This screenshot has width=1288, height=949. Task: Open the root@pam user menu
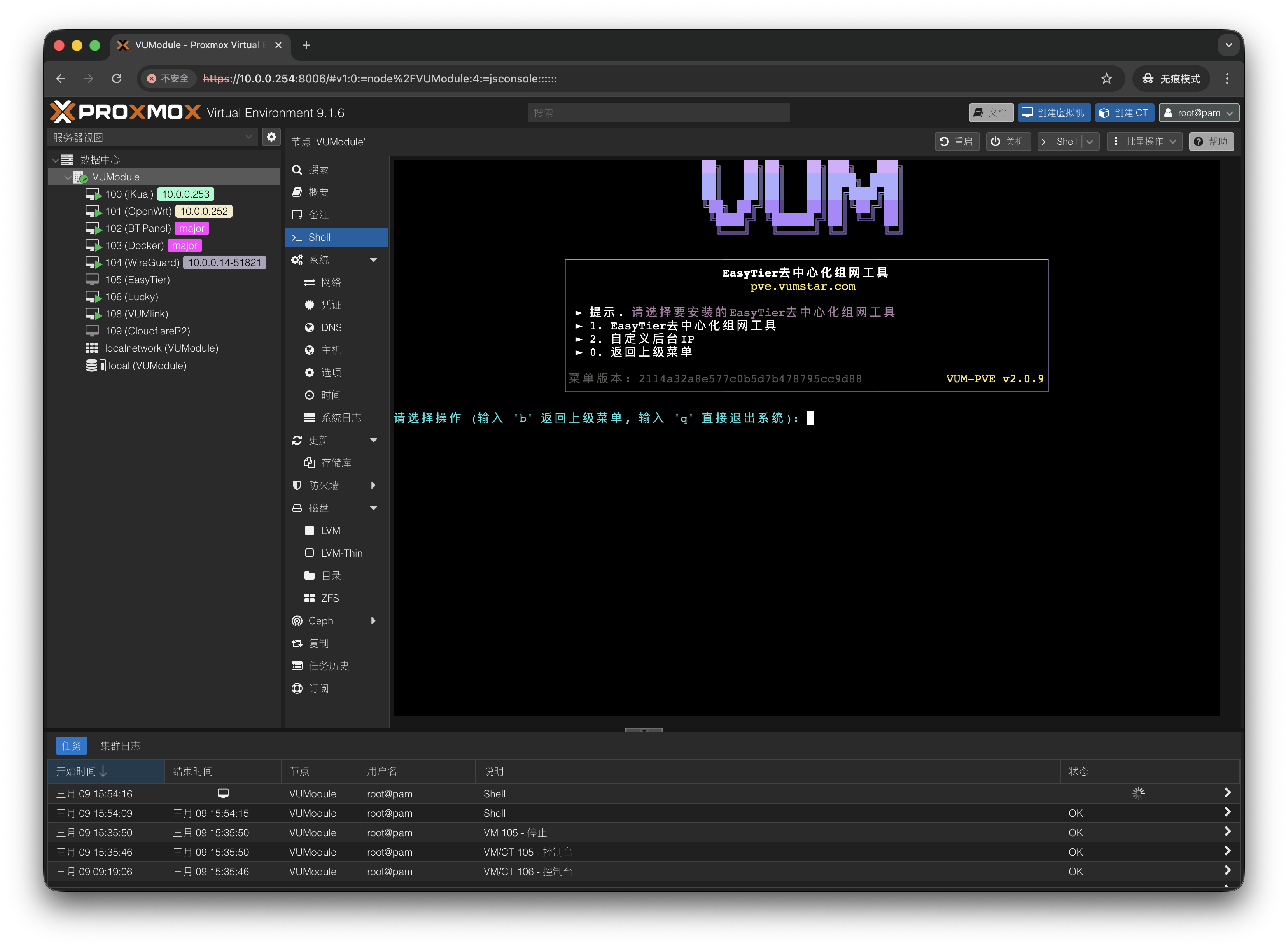[x=1199, y=112]
